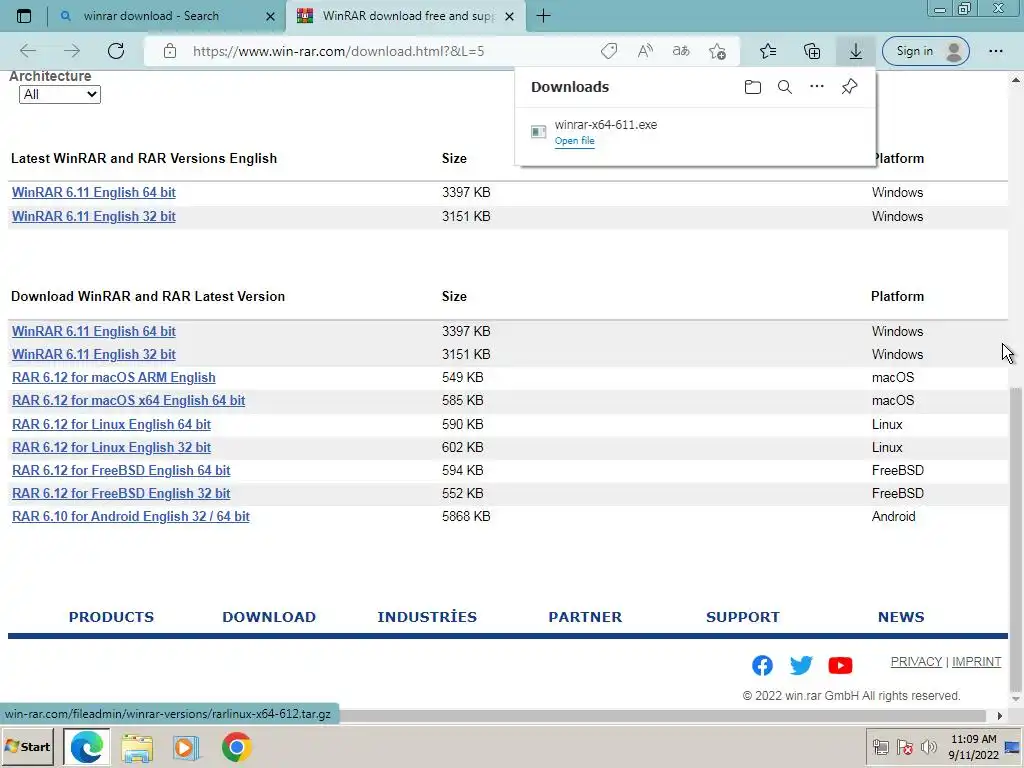Click RAR 6.12 for Linux English 64 bit
Image resolution: width=1024 pixels, height=768 pixels.
[111, 424]
